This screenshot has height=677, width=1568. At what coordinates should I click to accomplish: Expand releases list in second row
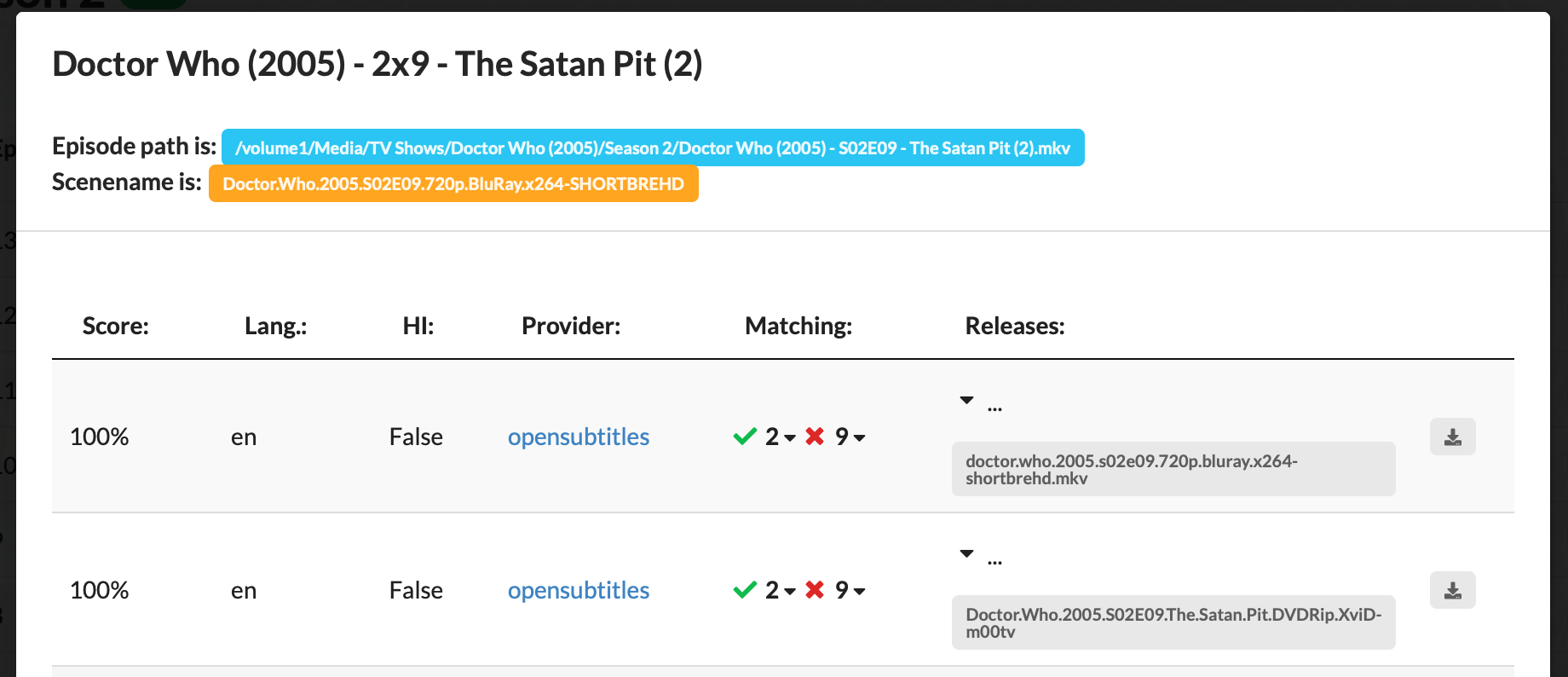coord(966,553)
